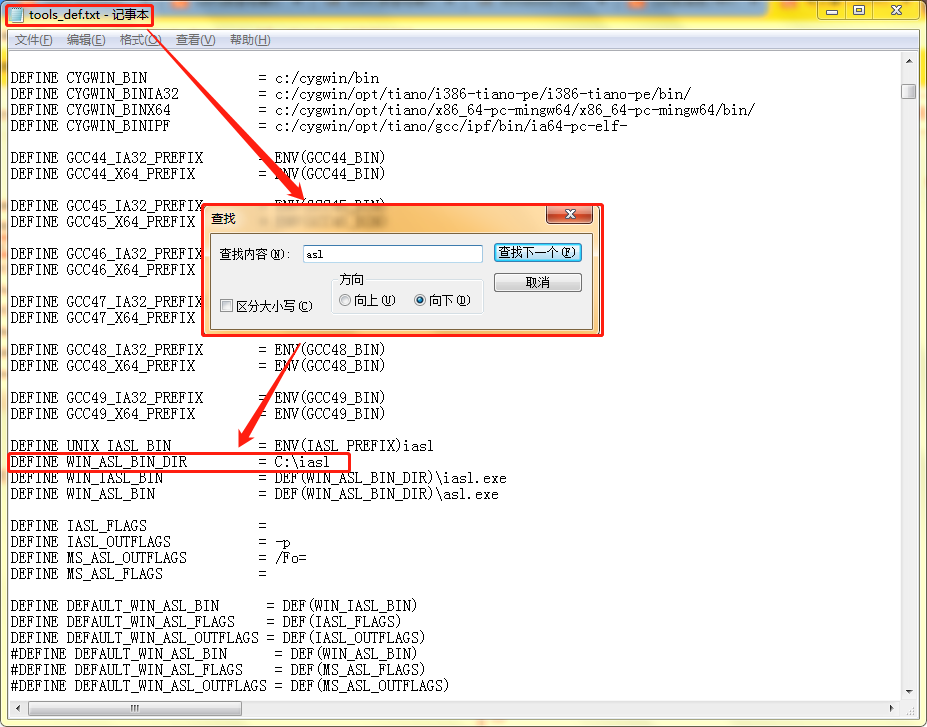Select the 向下(D) direction radio button
The height and width of the screenshot is (727, 927).
422,300
